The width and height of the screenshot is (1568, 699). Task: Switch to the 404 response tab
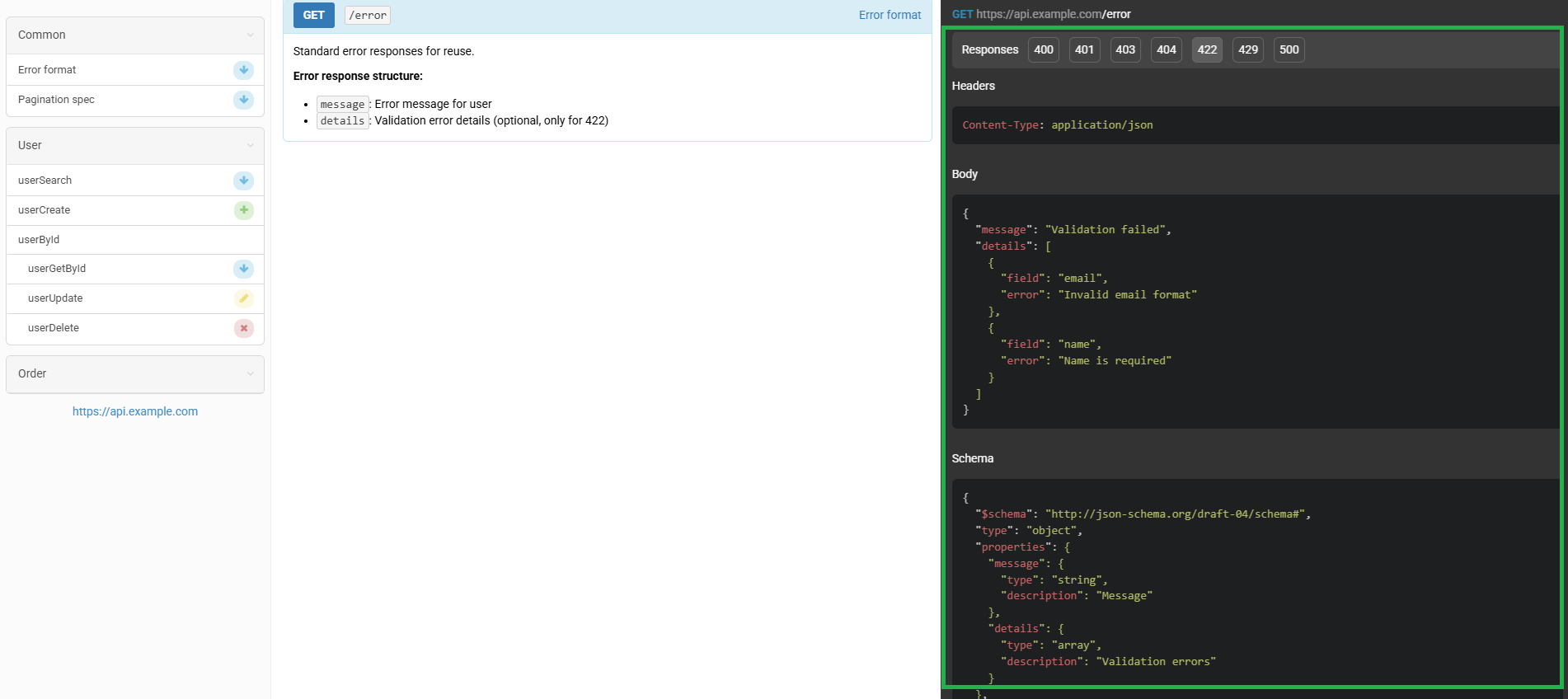click(x=1166, y=49)
